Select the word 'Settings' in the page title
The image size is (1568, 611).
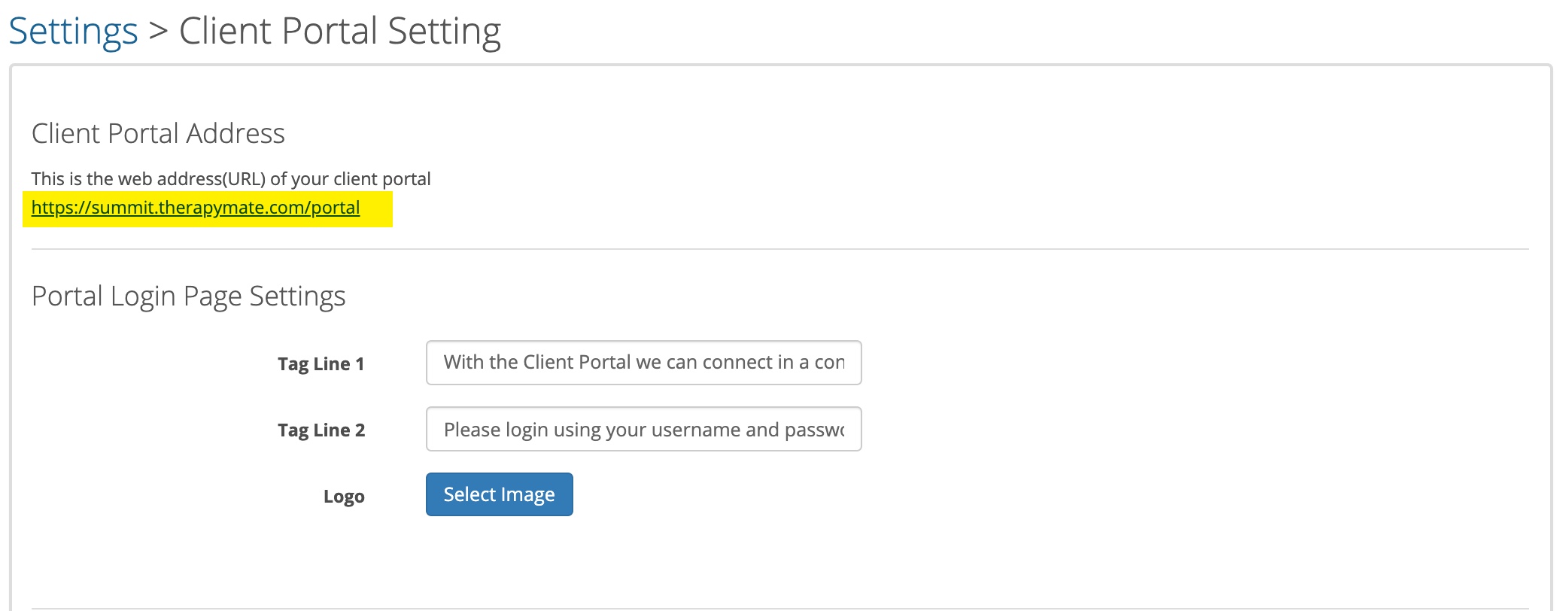pos(73,32)
